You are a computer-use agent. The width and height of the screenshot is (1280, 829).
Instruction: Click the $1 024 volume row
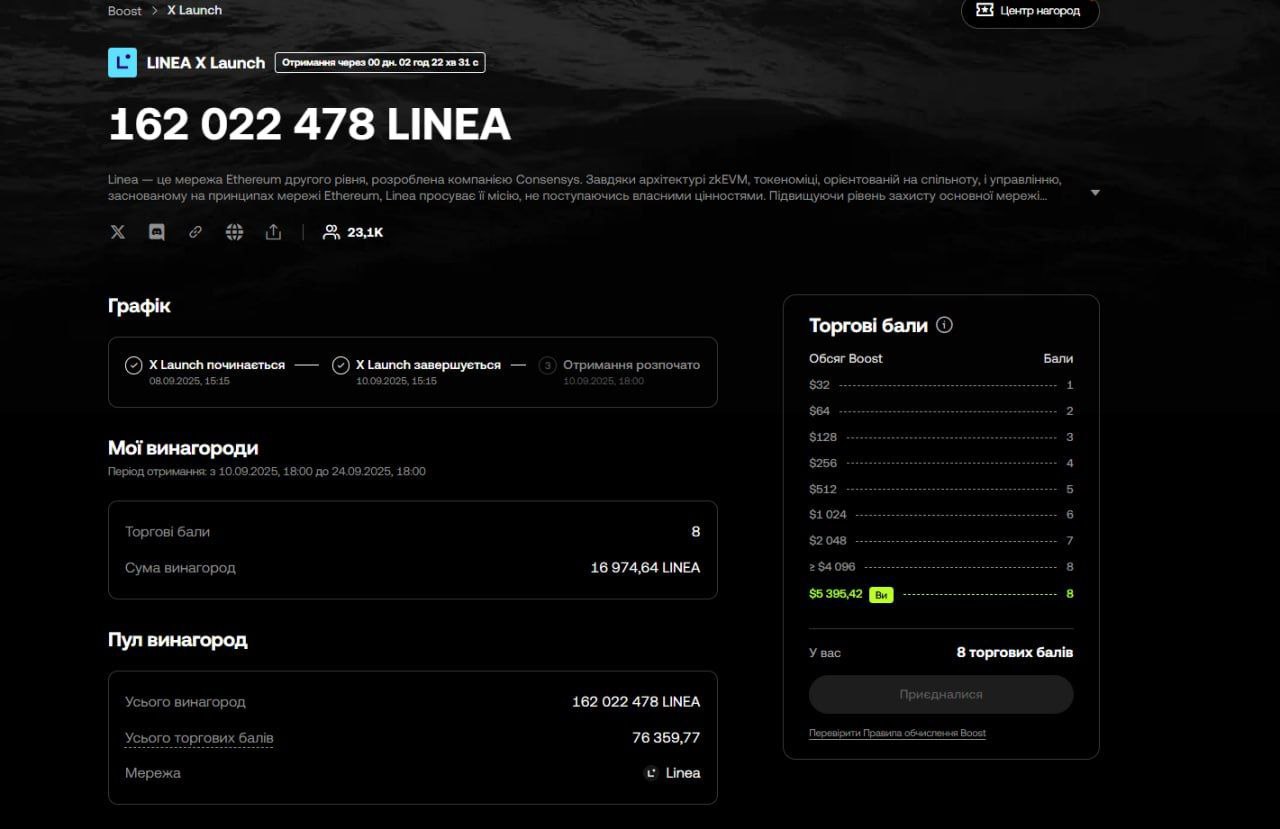[941, 515]
